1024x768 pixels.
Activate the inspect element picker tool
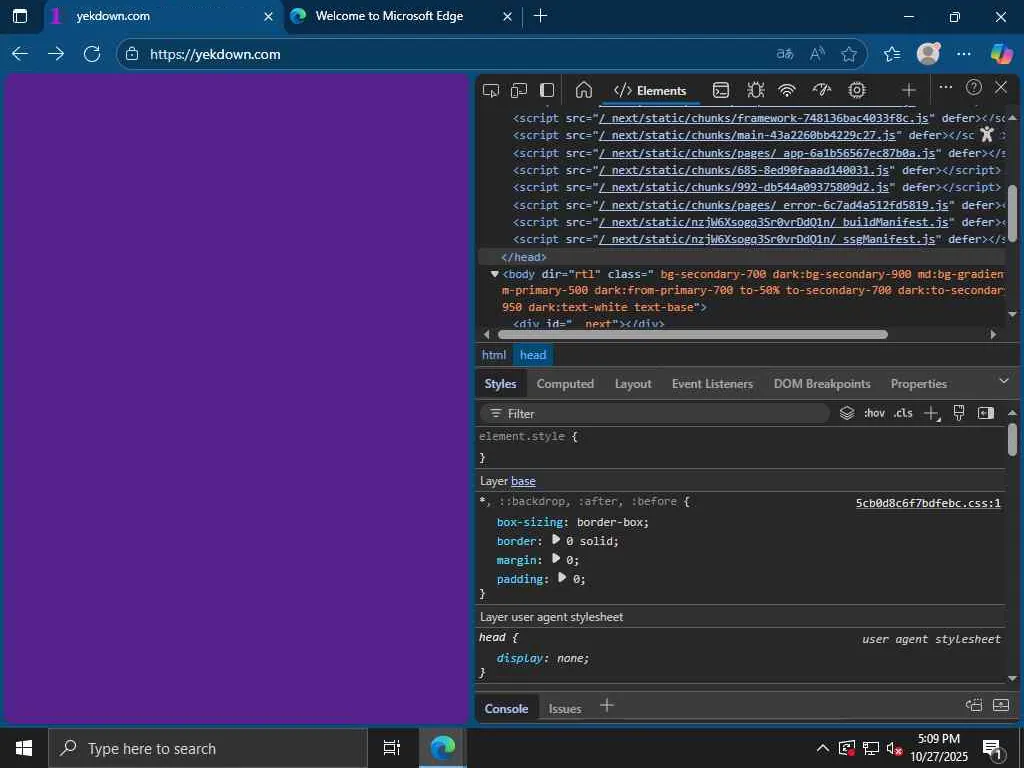click(490, 90)
